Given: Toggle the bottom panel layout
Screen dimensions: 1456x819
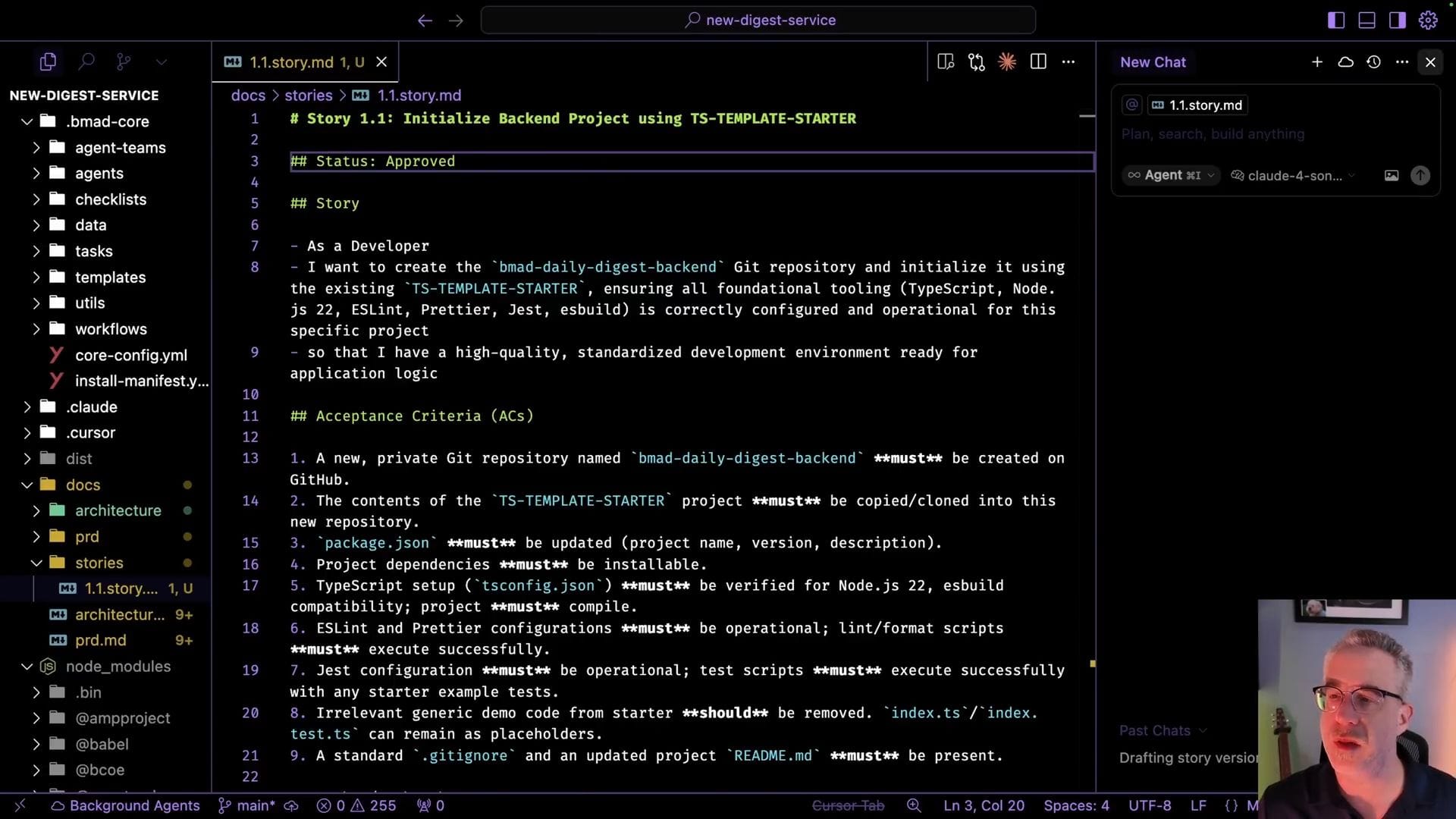Looking at the screenshot, I should (x=1367, y=20).
